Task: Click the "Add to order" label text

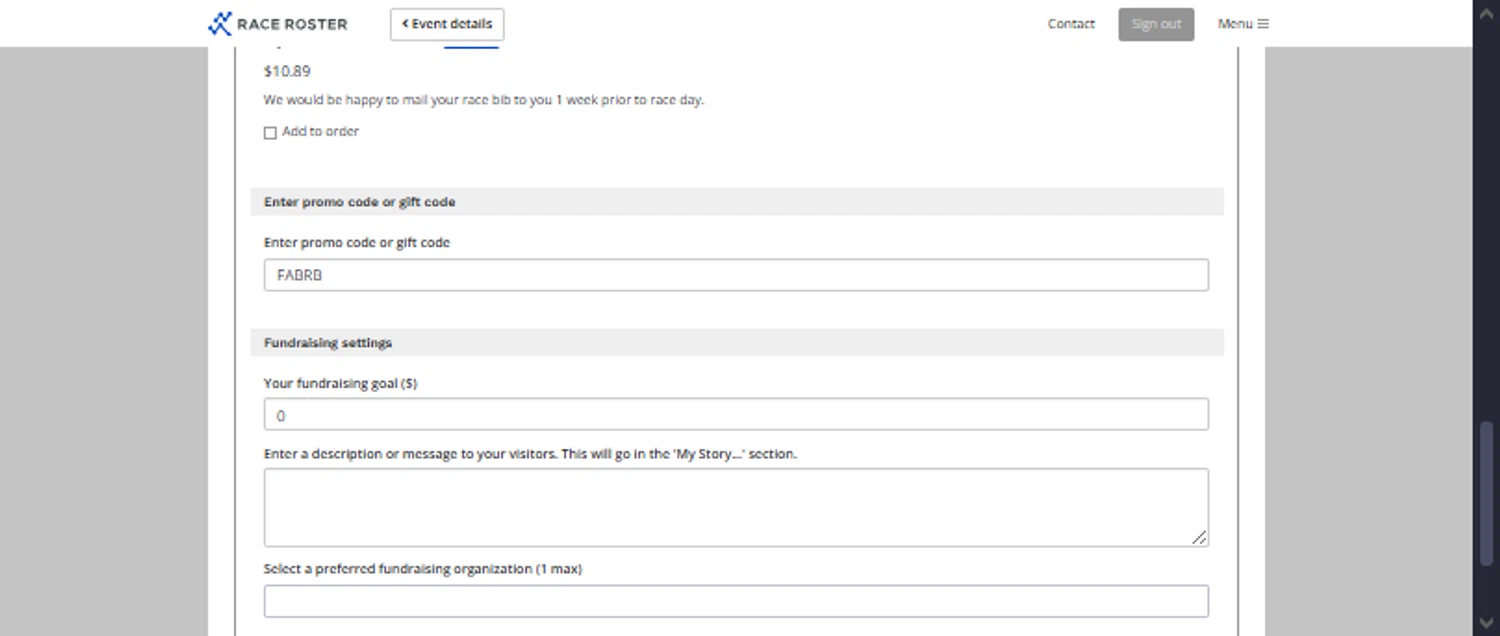Action: pyautogui.click(x=320, y=131)
